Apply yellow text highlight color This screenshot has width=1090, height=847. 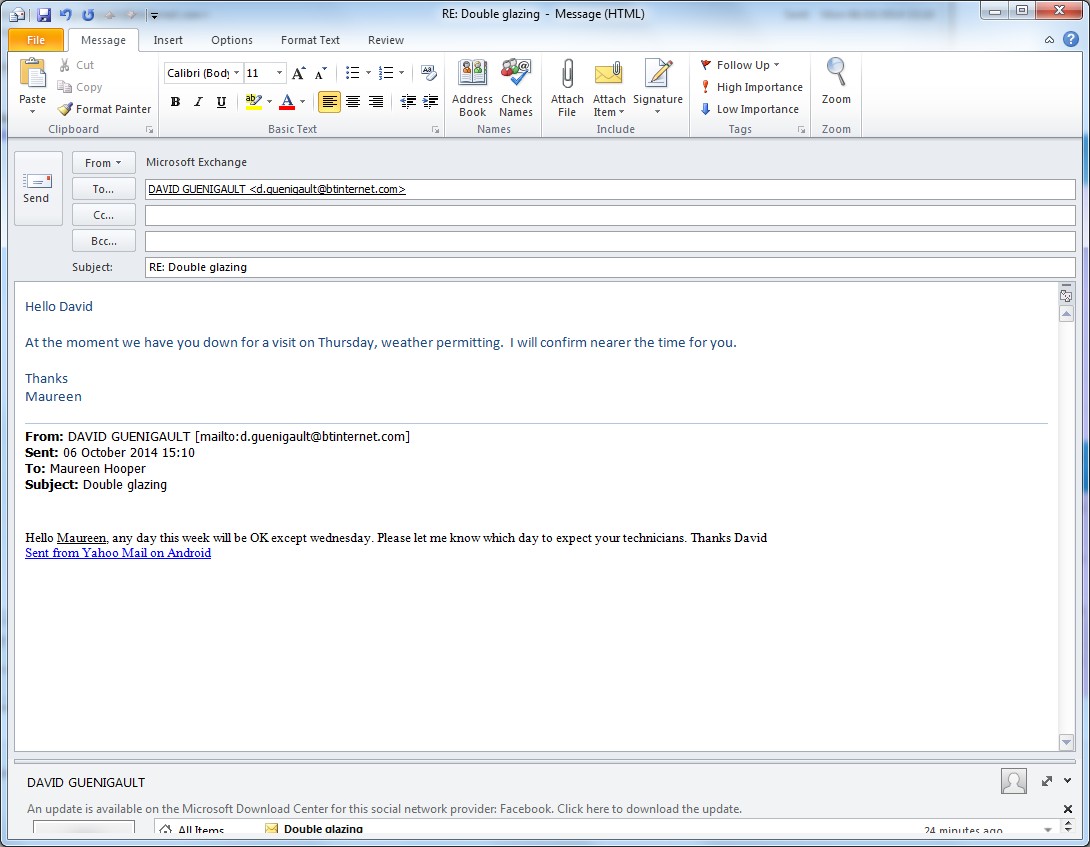(x=254, y=102)
